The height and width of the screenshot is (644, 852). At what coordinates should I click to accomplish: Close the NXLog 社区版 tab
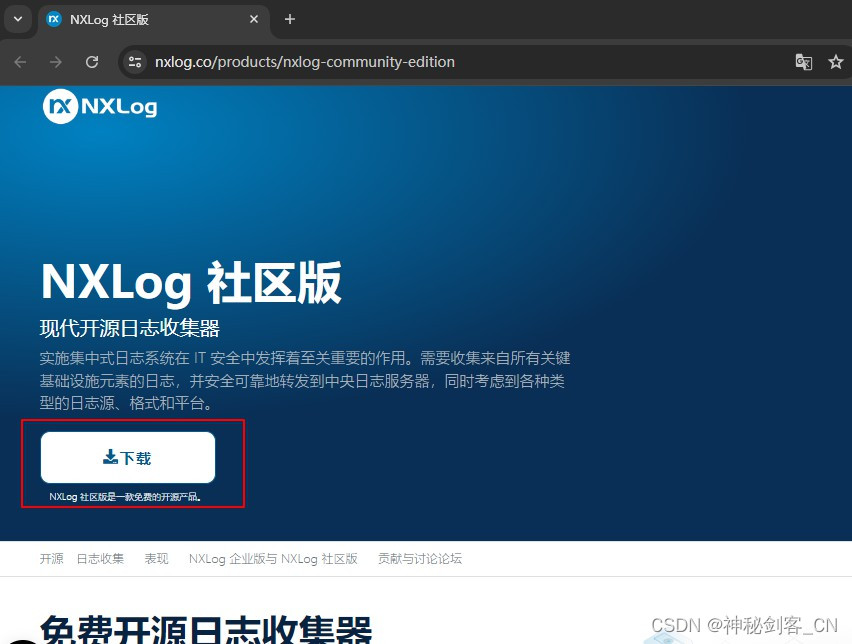(254, 20)
